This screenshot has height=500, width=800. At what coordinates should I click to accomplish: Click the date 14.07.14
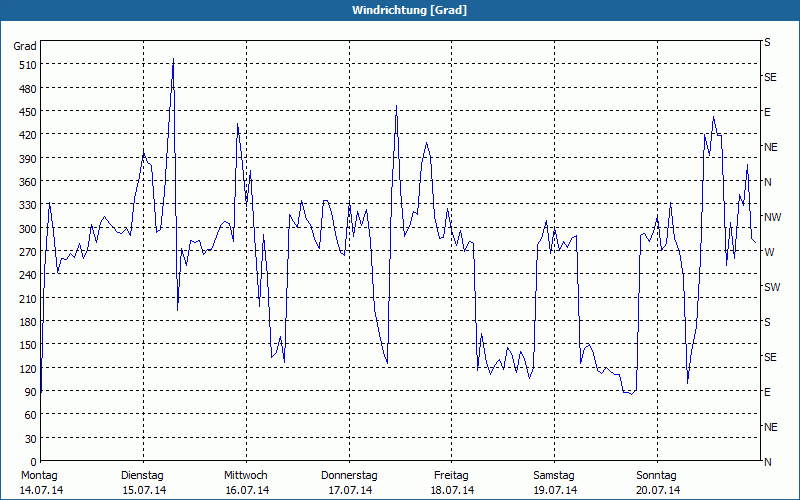[41, 490]
